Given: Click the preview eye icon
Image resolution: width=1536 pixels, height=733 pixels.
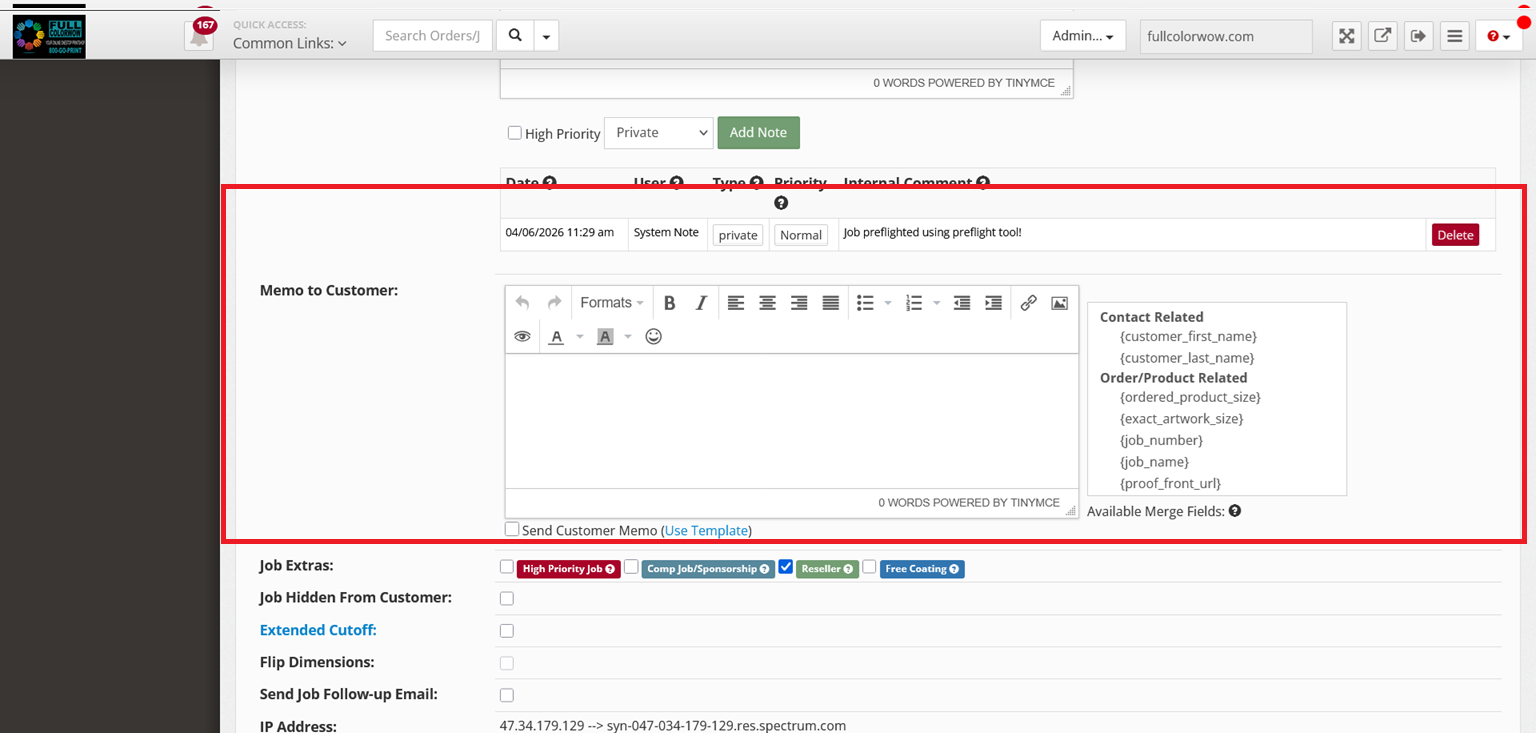Looking at the screenshot, I should (x=522, y=337).
